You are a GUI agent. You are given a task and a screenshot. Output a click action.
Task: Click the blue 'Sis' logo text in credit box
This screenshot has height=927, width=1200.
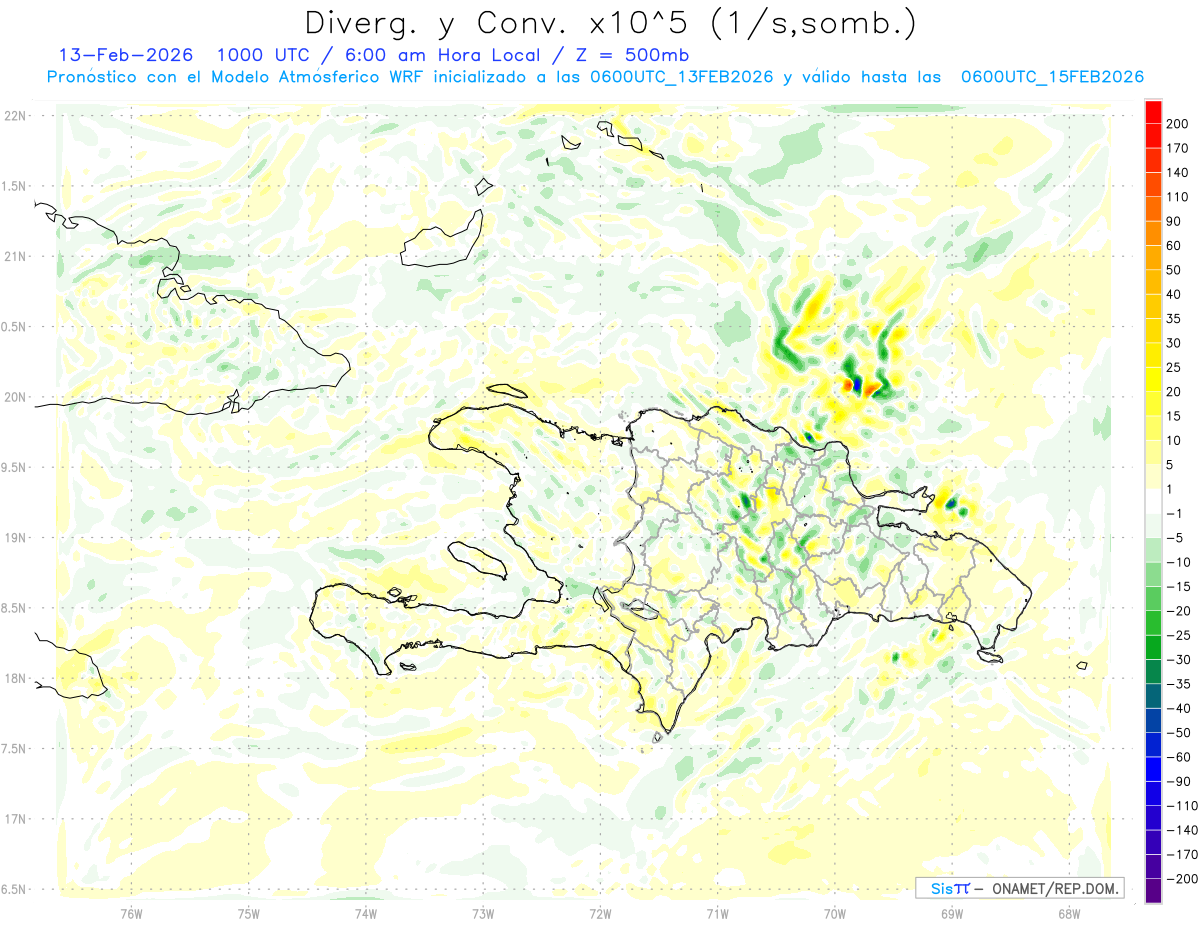(x=940, y=888)
